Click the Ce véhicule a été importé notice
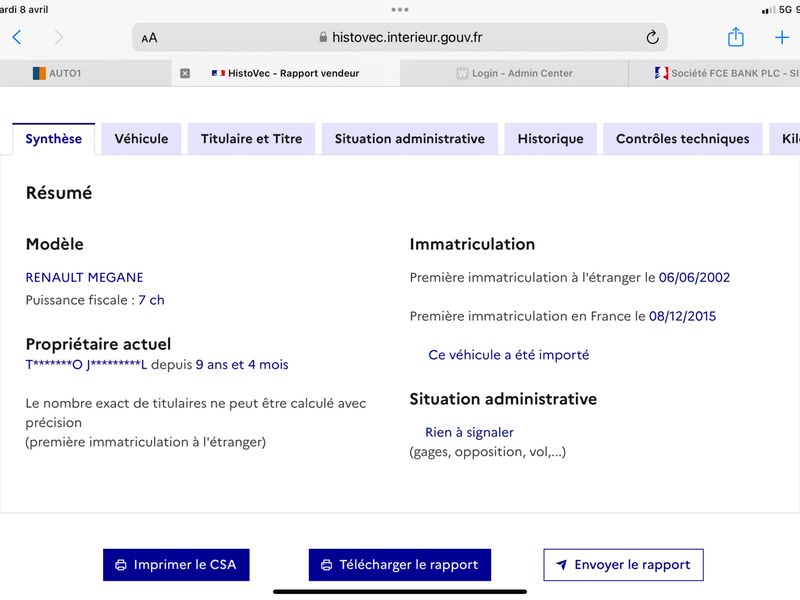Image resolution: width=800 pixels, height=600 pixels. [509, 355]
